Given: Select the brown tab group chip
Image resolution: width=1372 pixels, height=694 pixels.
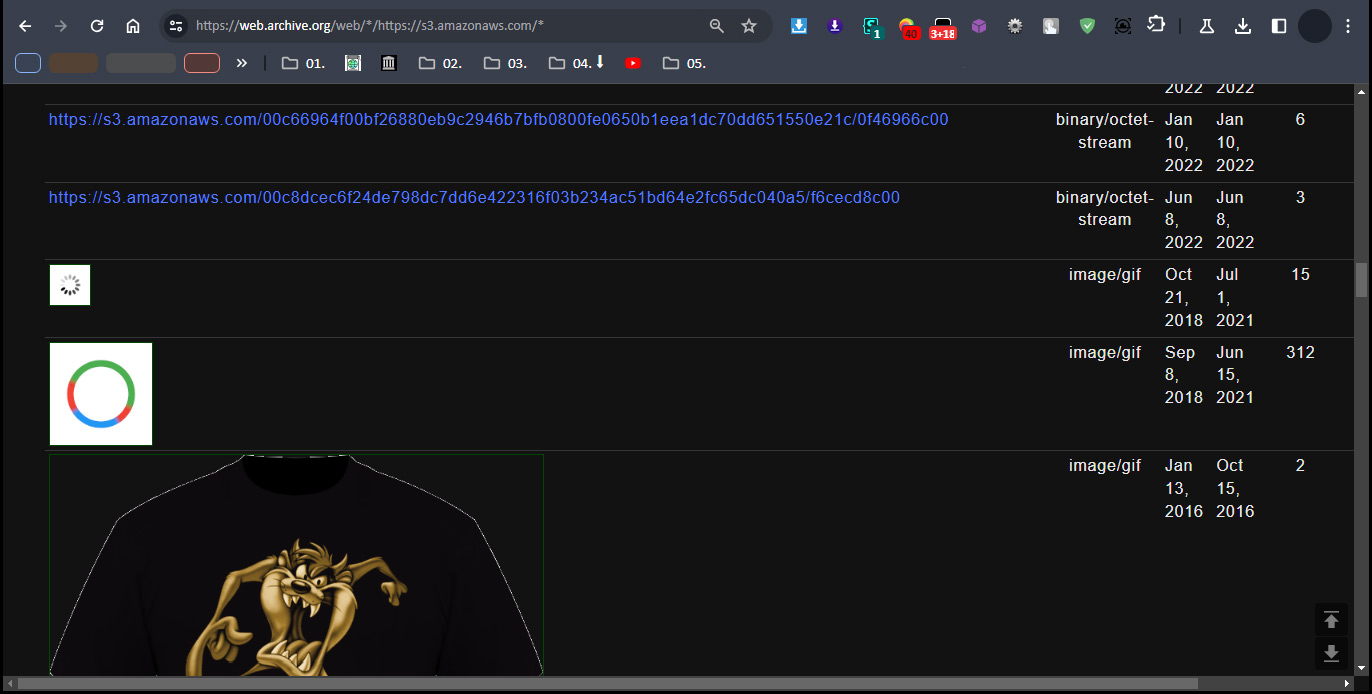Looking at the screenshot, I should point(73,63).
